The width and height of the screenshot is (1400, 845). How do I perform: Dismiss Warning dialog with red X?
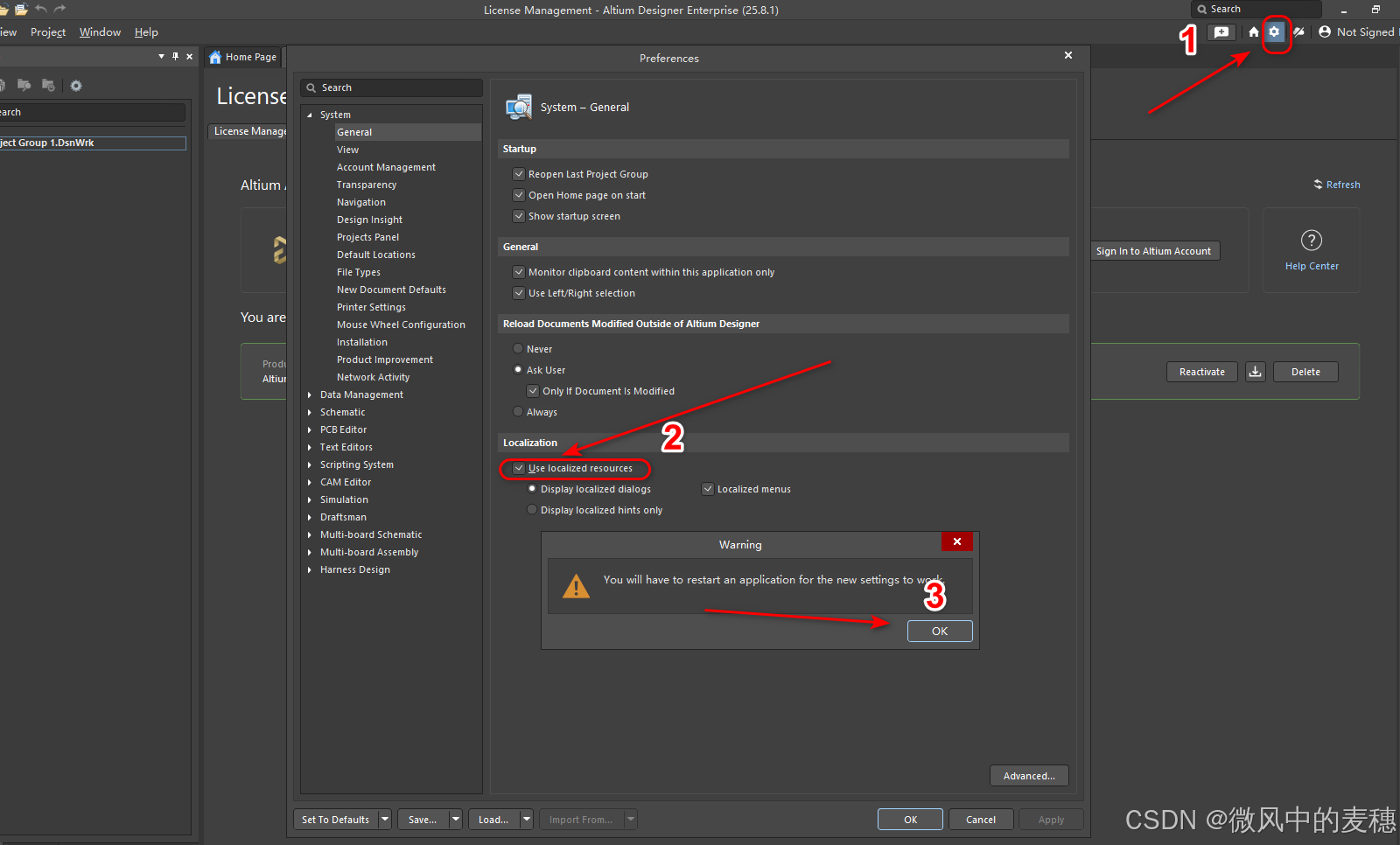coord(957,541)
